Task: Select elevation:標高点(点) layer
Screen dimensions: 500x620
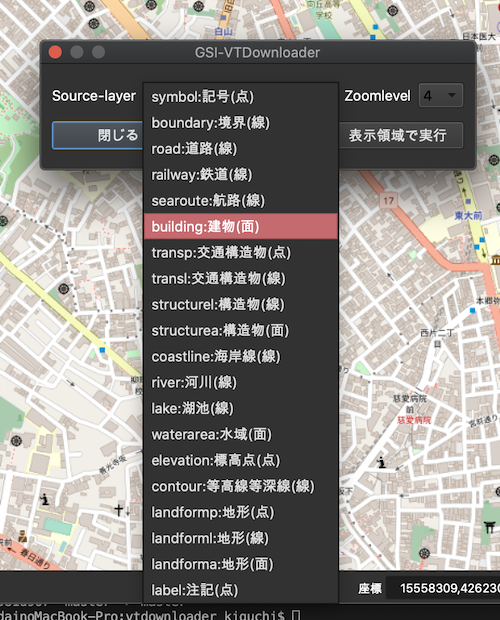Action: pyautogui.click(x=241, y=460)
